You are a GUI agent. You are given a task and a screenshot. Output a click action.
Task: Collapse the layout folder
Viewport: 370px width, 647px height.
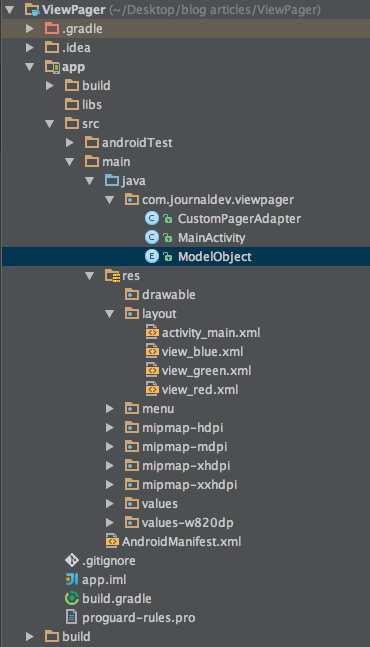click(110, 314)
